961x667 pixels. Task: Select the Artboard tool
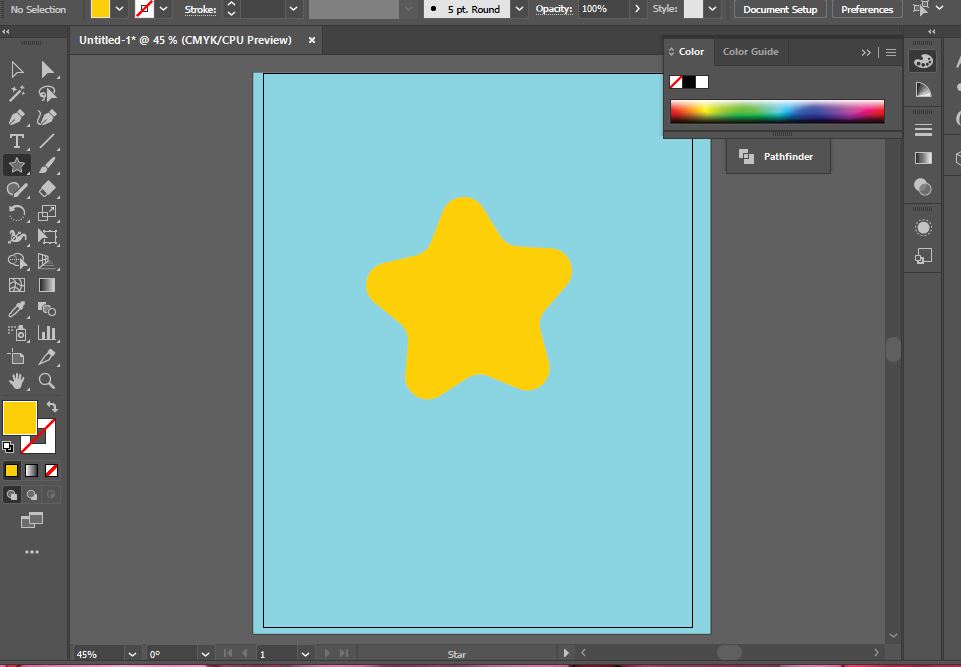coord(17,357)
